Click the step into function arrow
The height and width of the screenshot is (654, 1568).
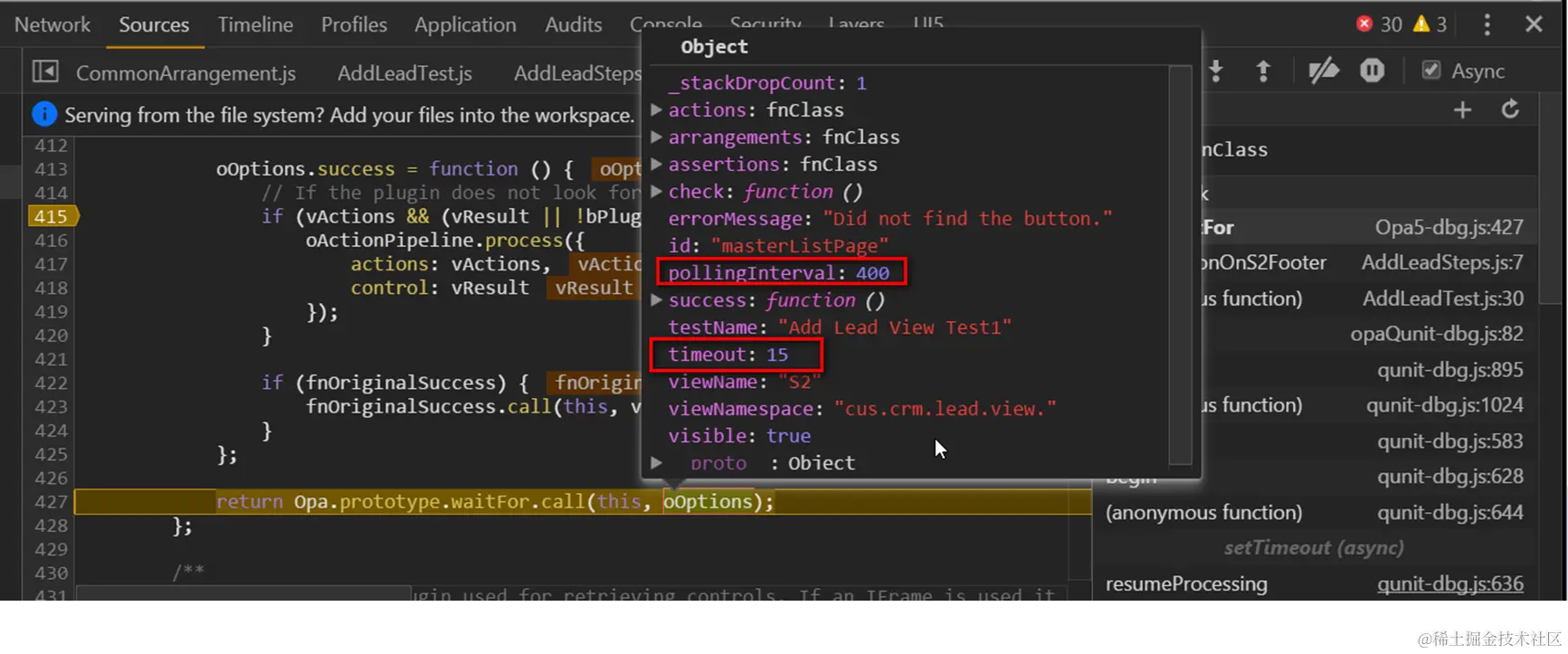[1216, 71]
